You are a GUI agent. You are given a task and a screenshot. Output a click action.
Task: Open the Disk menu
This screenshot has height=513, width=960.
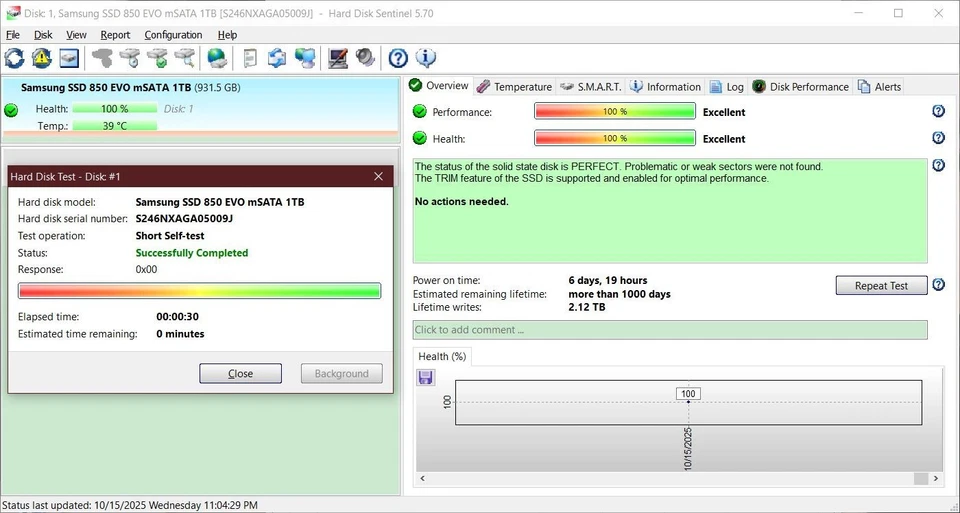43,35
